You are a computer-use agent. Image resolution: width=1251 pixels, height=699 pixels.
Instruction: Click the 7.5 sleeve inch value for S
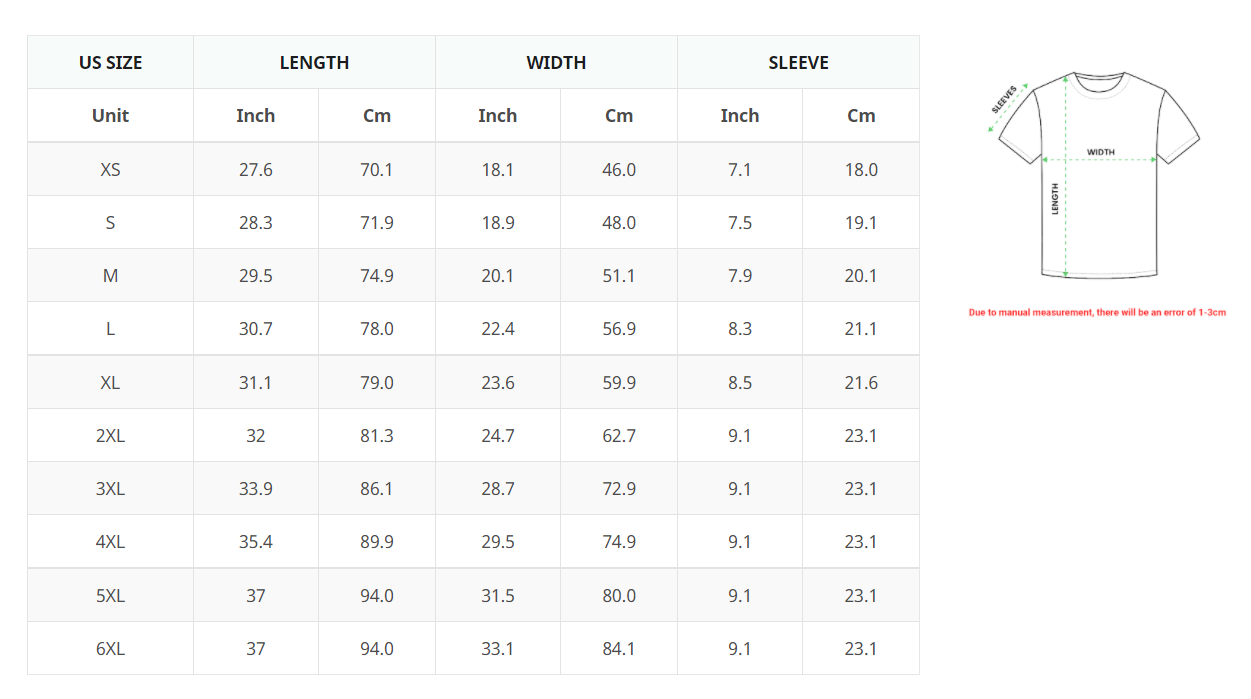click(x=740, y=222)
